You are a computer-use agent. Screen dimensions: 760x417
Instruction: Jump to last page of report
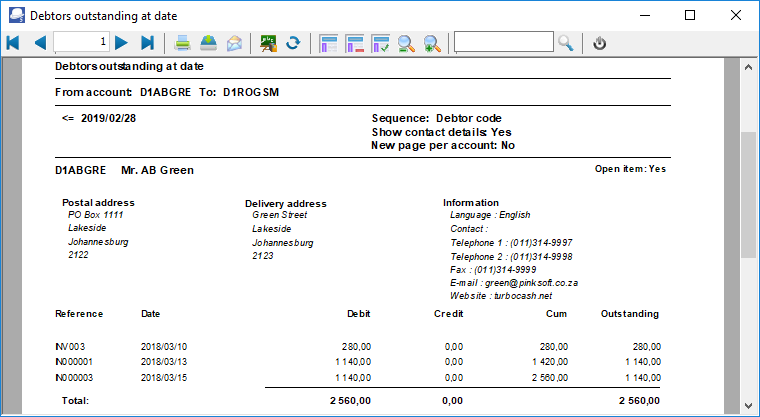pos(148,43)
